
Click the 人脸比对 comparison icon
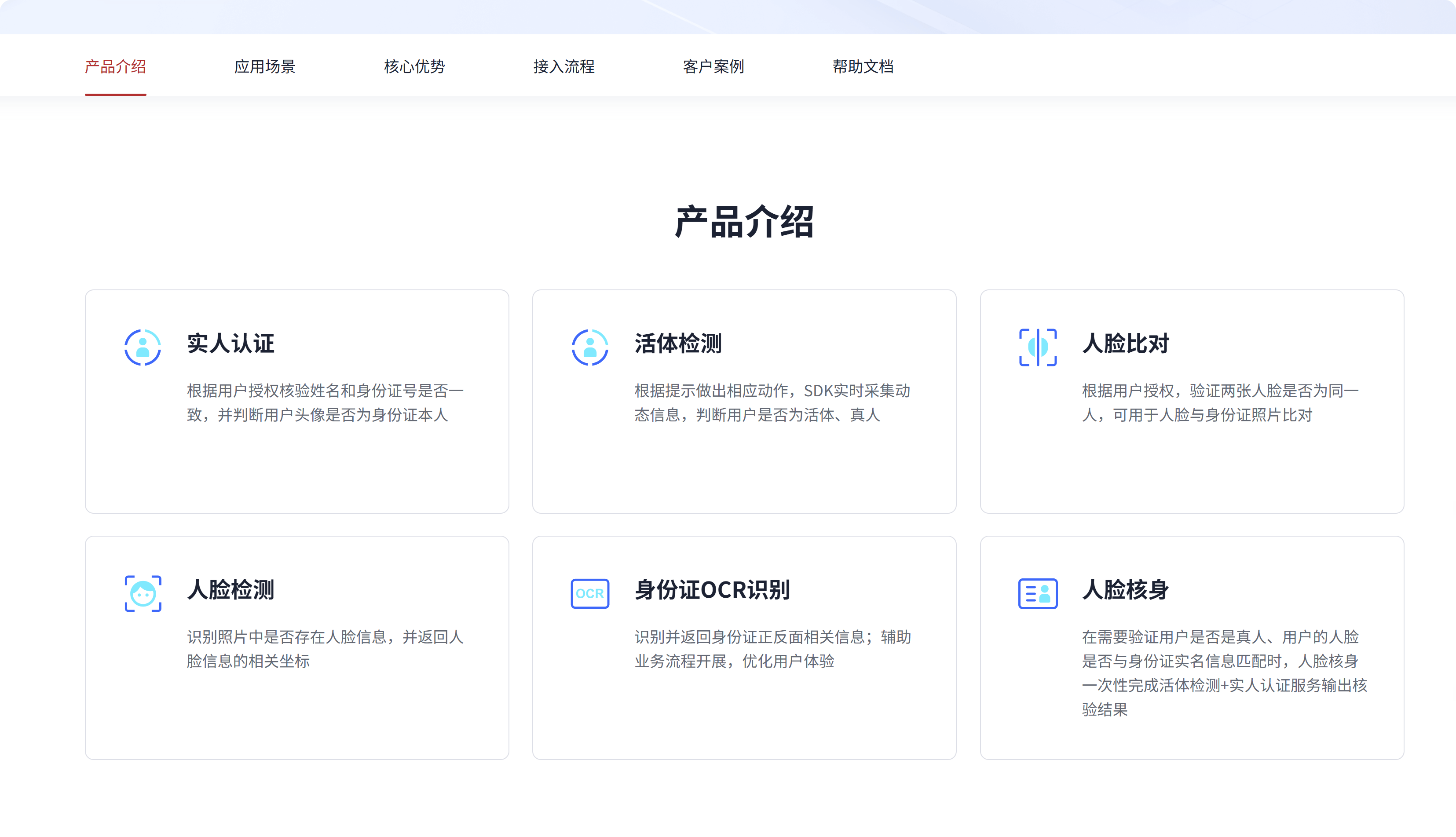(1038, 346)
